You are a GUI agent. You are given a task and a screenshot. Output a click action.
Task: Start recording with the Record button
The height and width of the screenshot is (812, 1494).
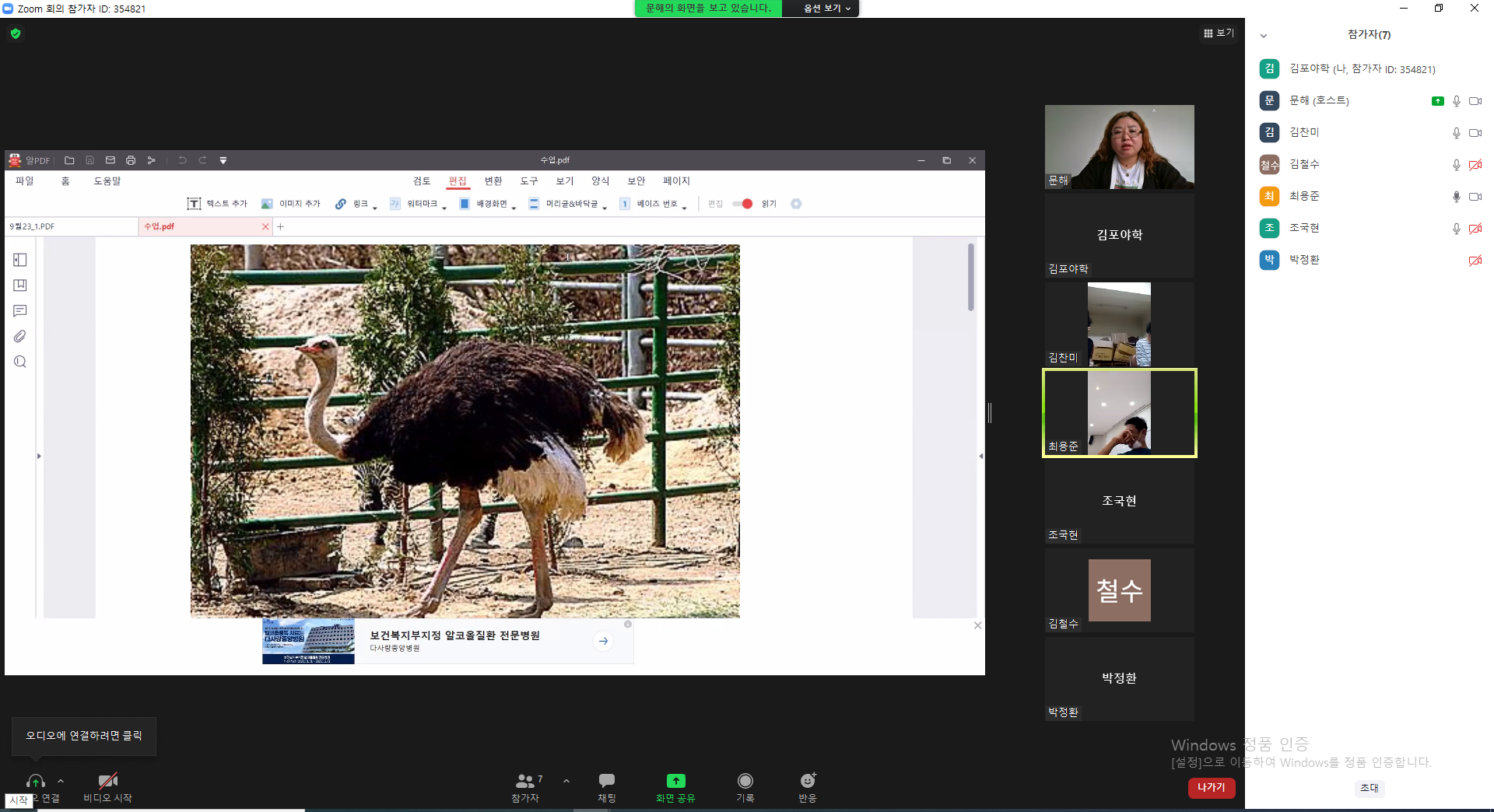[x=745, y=787]
